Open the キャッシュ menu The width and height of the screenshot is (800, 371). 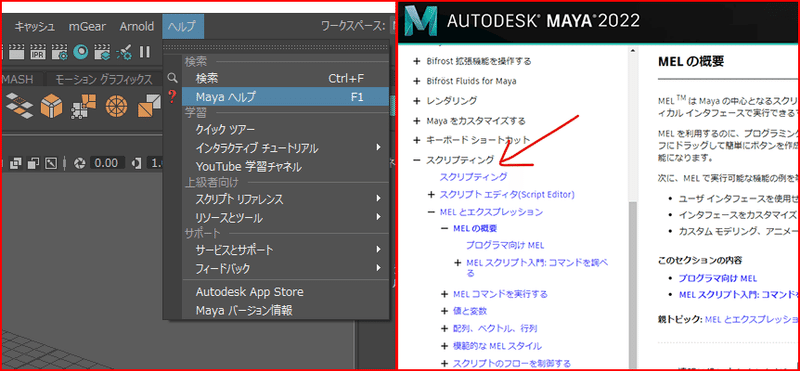(34, 26)
